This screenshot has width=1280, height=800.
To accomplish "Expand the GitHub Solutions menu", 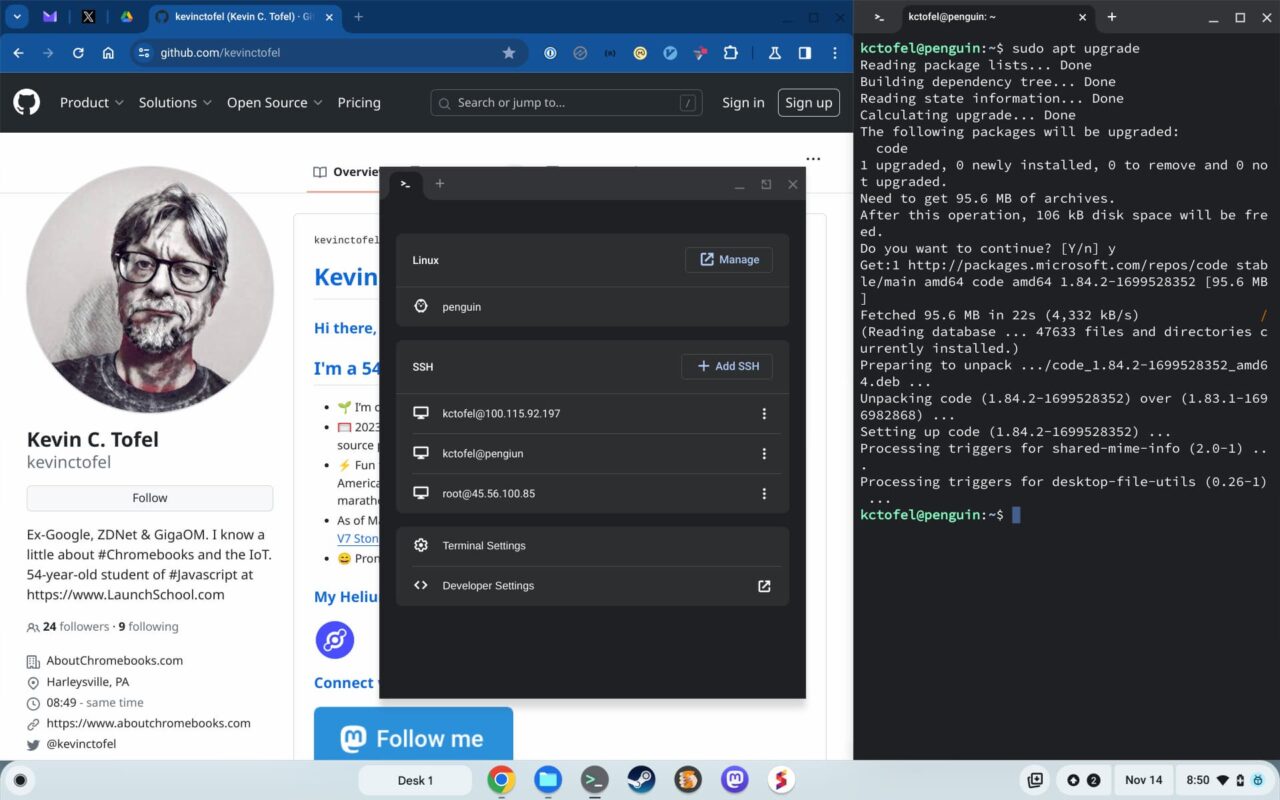I will [x=175, y=102].
